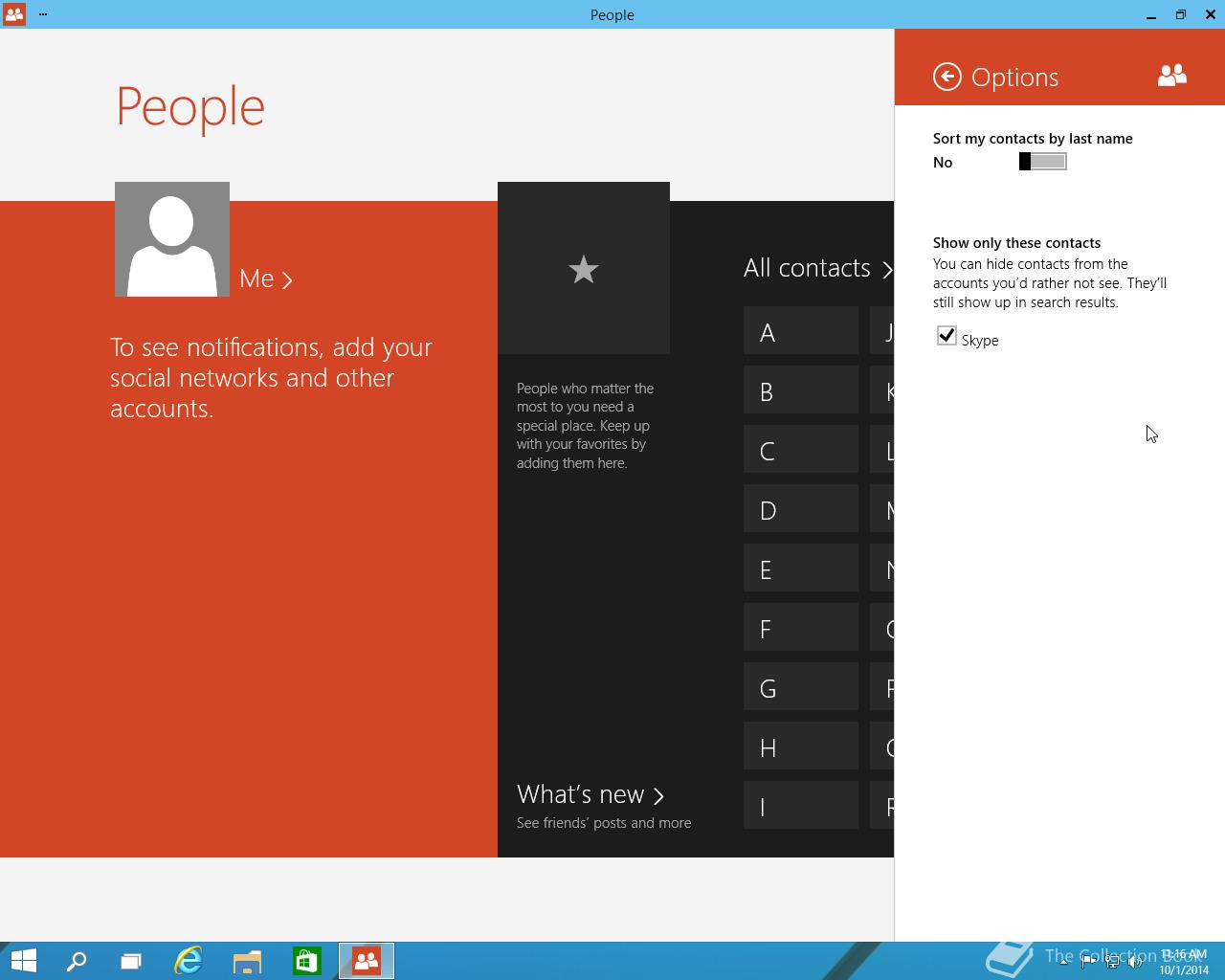This screenshot has height=980, width=1225.
Task: Click the notifications prompt about adding accounts
Action: click(271, 378)
